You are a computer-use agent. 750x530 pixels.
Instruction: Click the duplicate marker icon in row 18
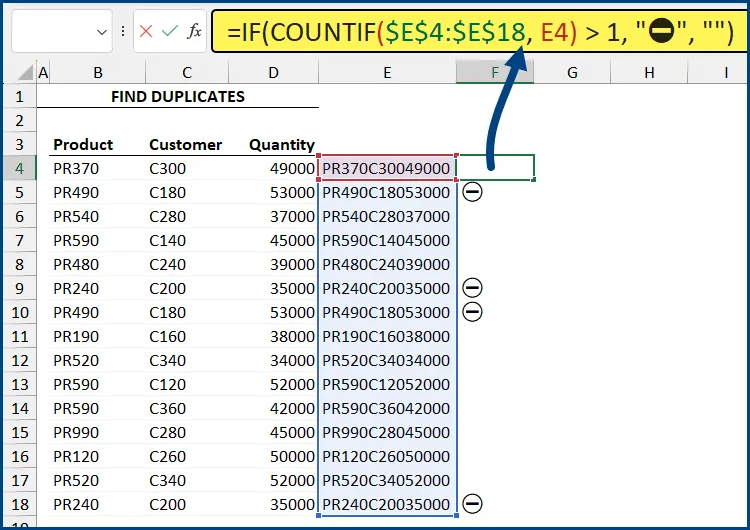pyautogui.click(x=473, y=504)
